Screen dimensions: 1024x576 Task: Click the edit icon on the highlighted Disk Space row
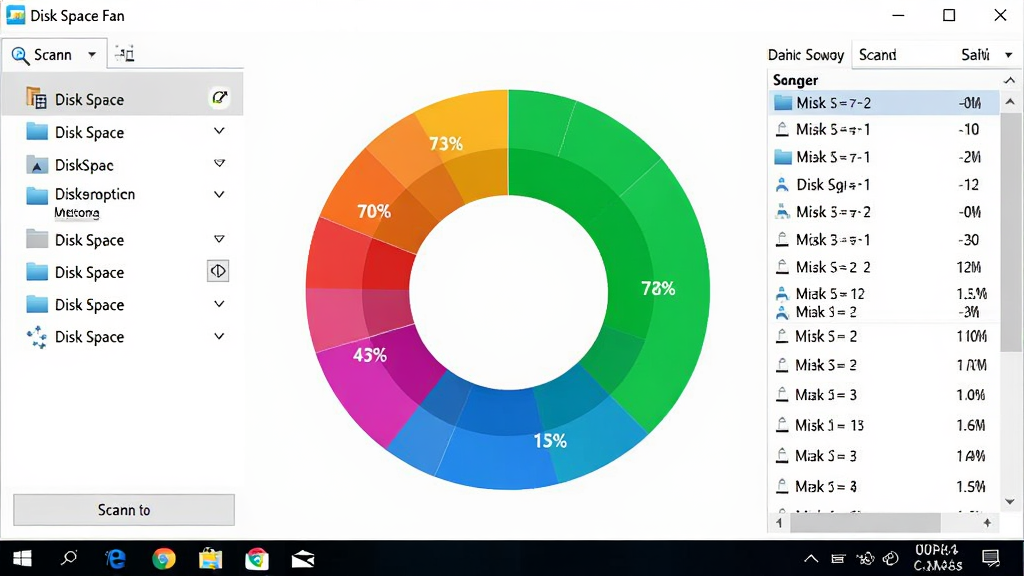tap(219, 98)
